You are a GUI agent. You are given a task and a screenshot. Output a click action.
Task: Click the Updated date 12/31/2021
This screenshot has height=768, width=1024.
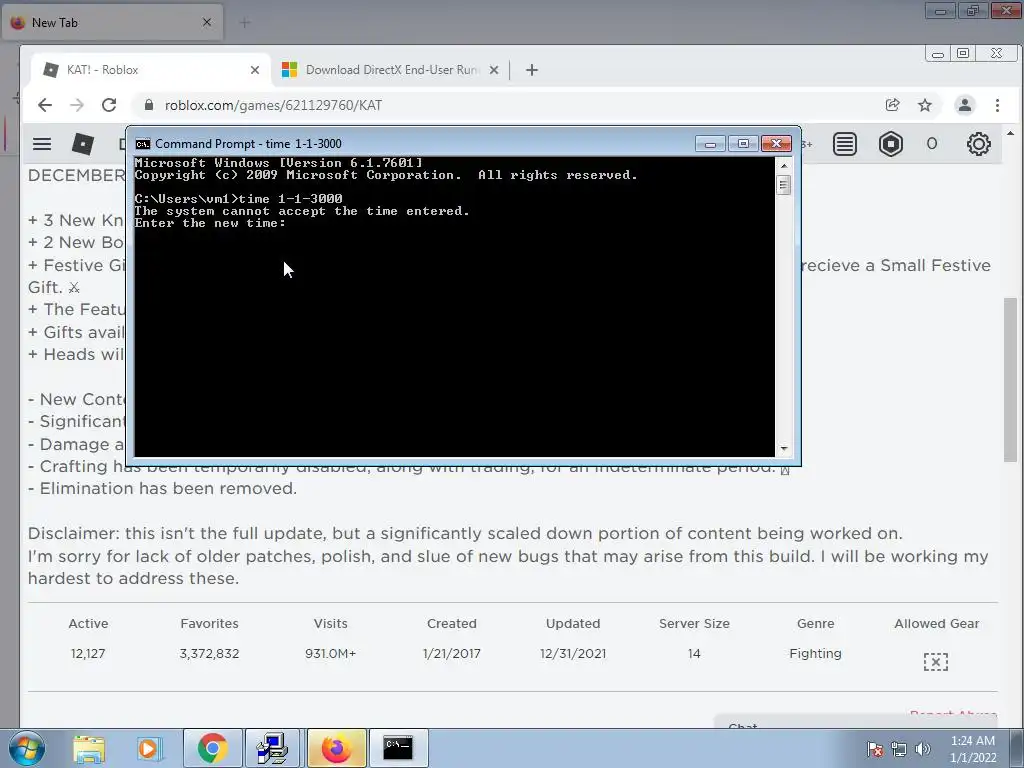(573, 654)
